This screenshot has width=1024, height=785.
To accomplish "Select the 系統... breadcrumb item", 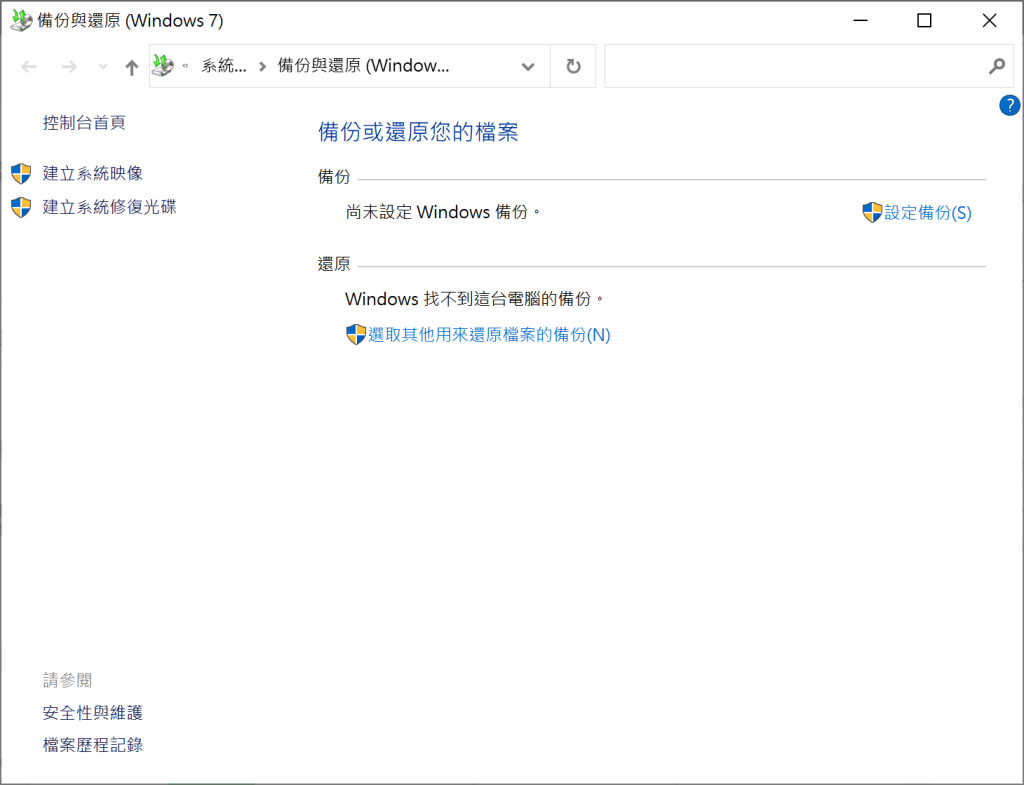I will click(224, 67).
